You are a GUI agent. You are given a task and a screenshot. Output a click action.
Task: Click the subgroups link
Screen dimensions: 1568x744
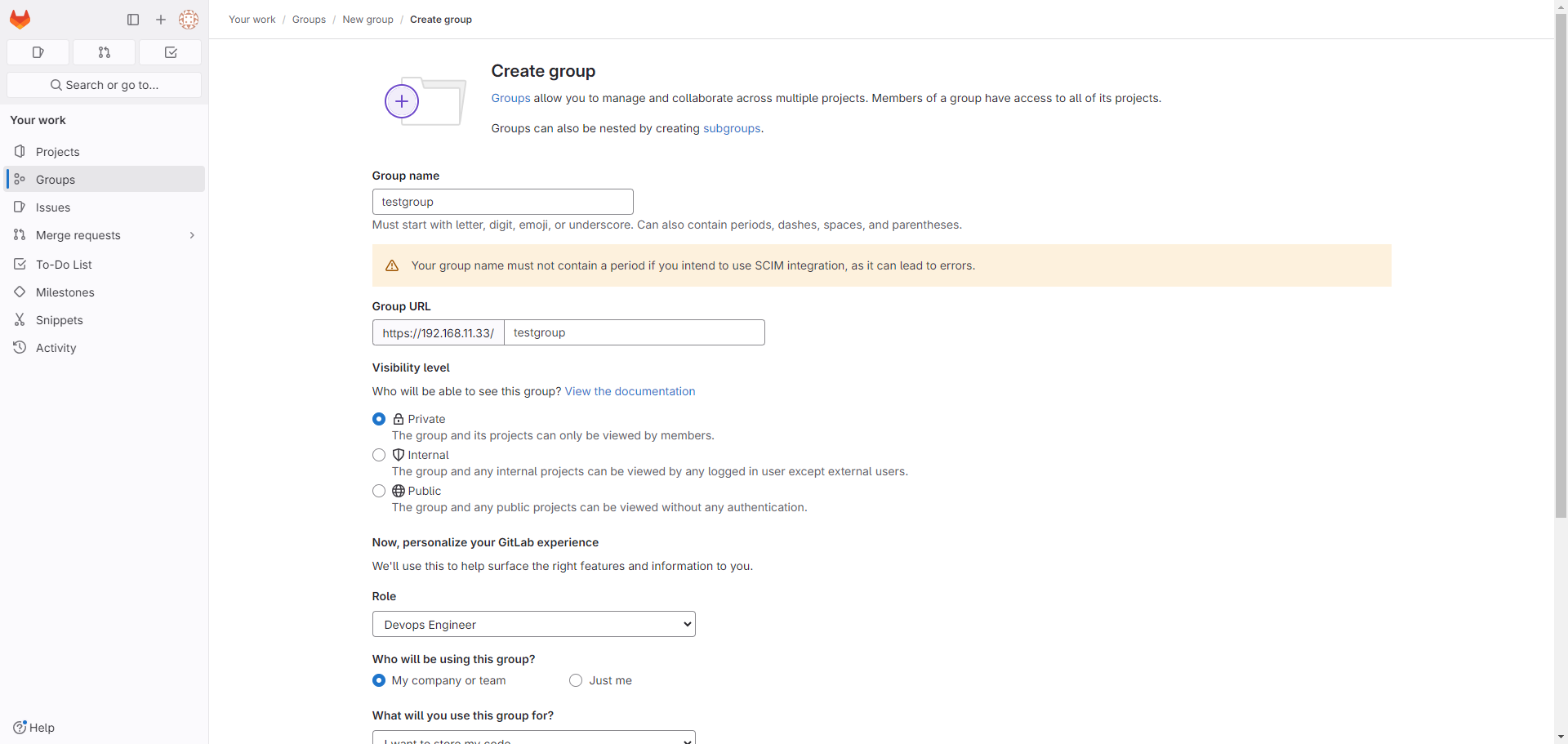731,128
